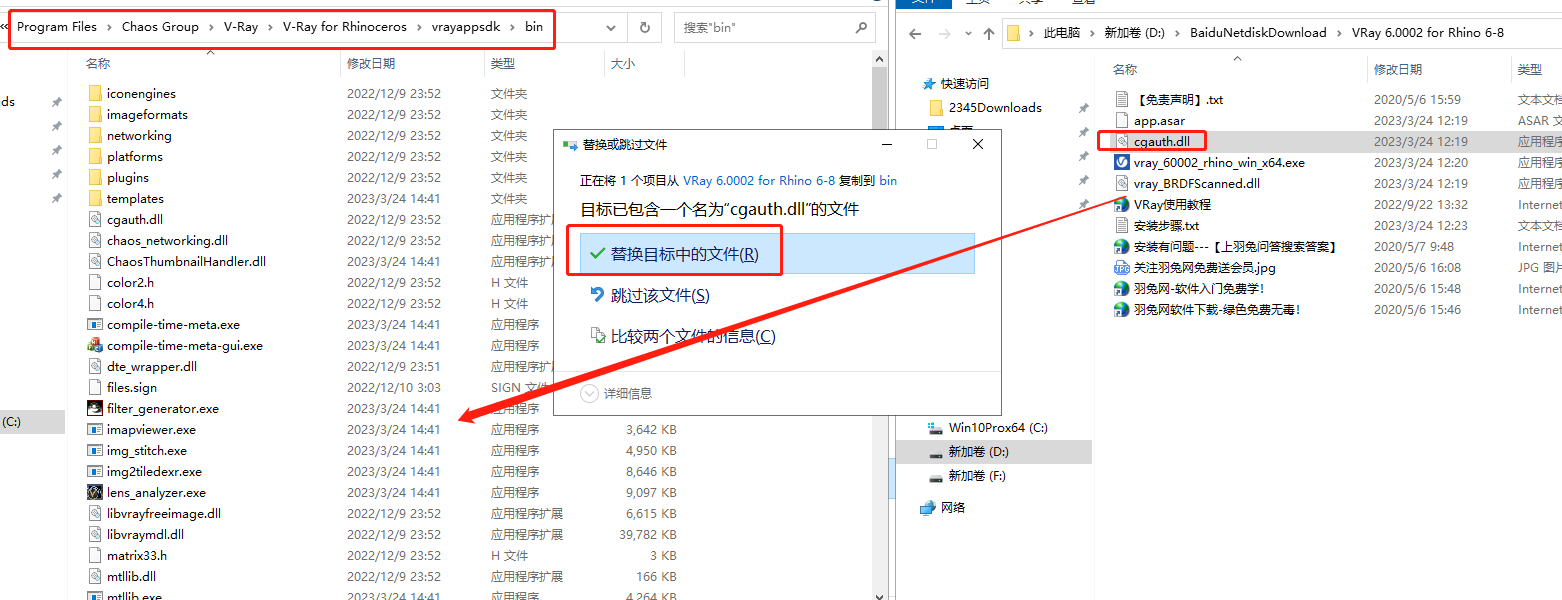Select the templates folder icon
This screenshot has width=1562, height=600.
(95, 198)
